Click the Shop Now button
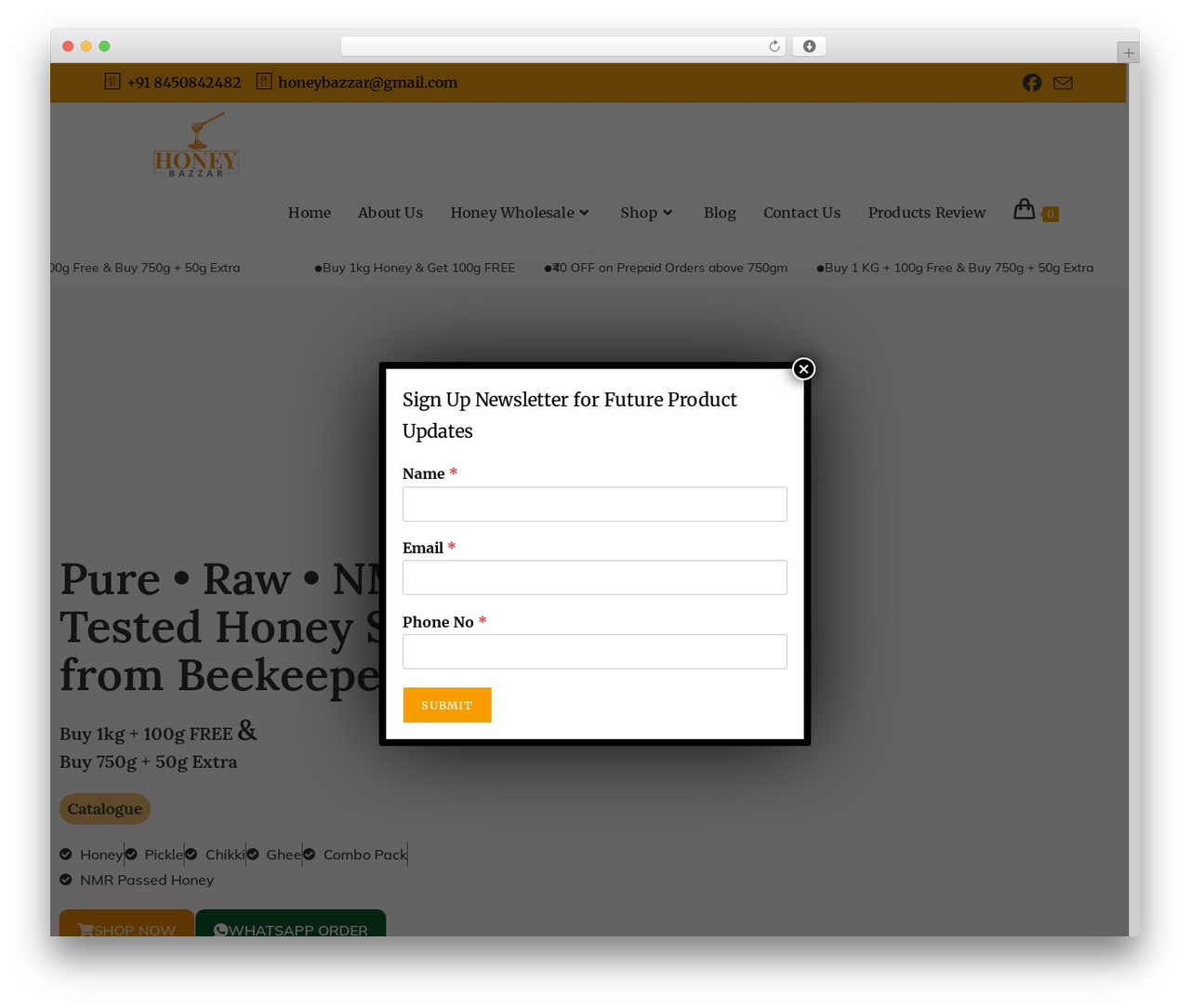The image size is (1190, 1008). [x=126, y=923]
